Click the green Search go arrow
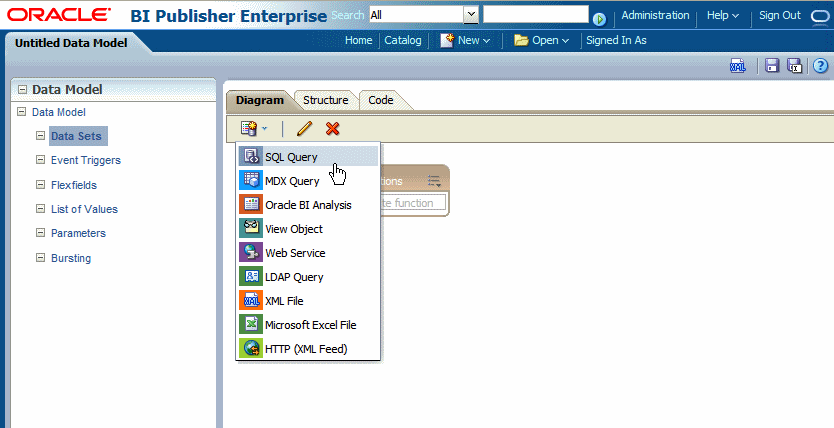Image resolution: width=834 pixels, height=428 pixels. click(x=599, y=19)
